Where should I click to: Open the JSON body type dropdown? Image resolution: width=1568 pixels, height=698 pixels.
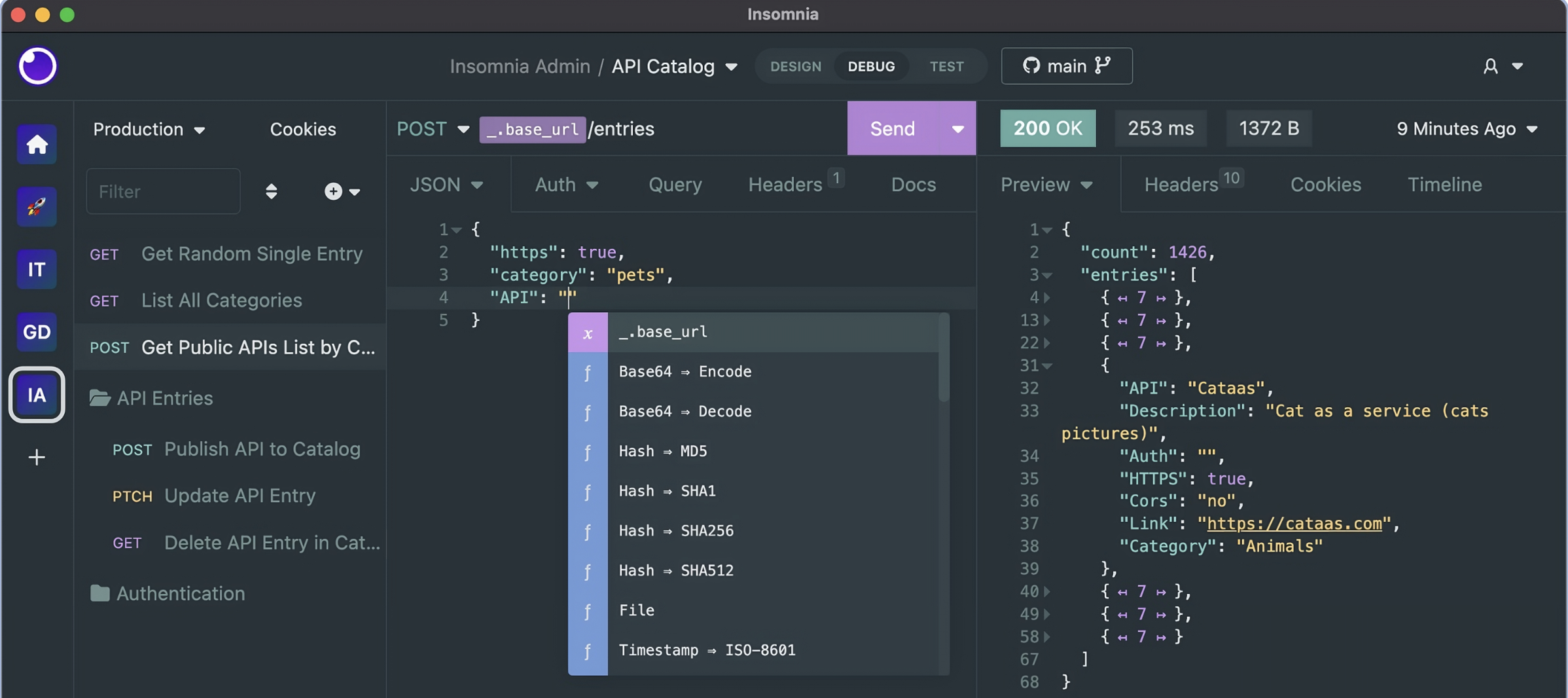click(x=446, y=185)
